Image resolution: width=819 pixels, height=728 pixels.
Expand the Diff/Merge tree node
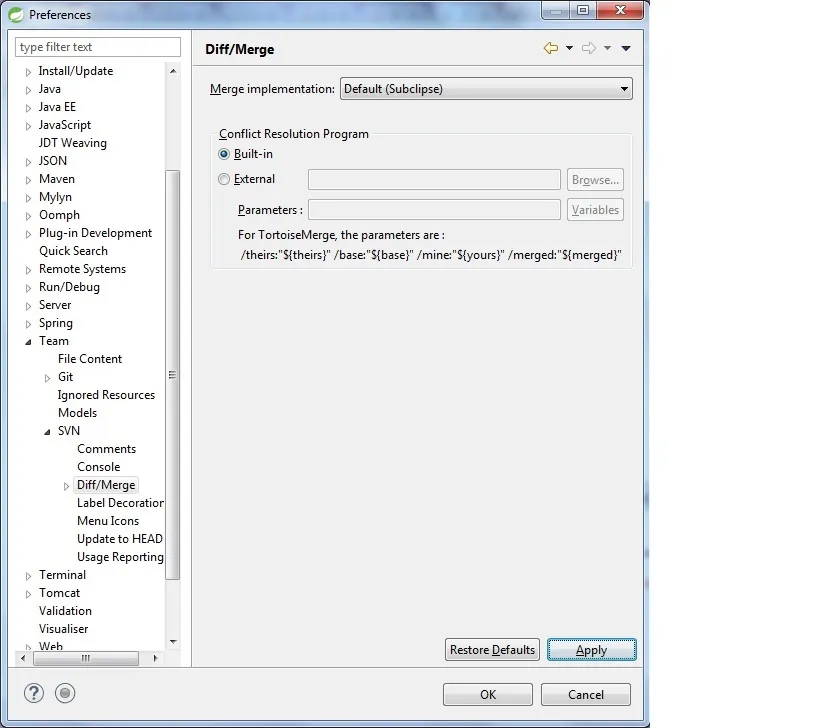coord(66,486)
